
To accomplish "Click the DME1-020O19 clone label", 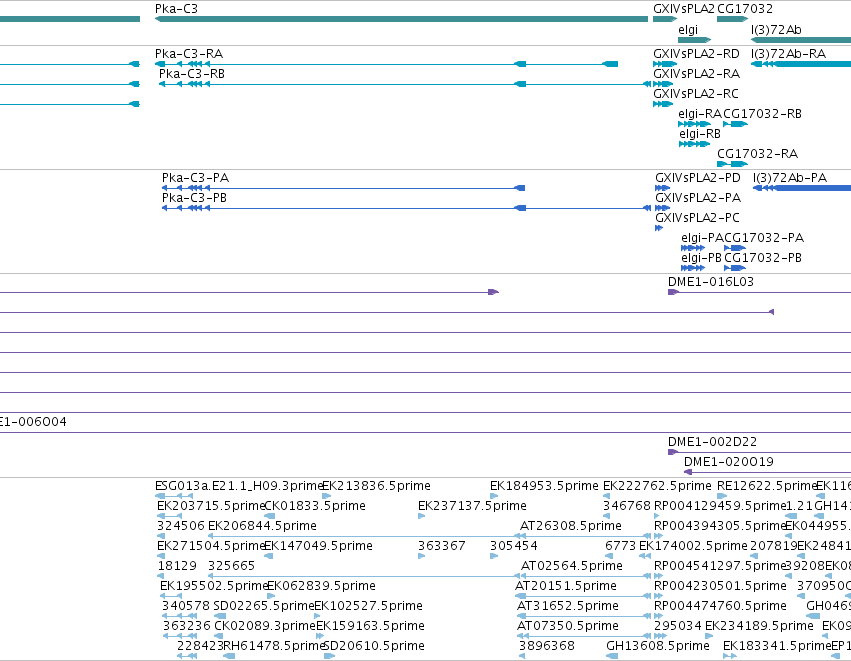I will pos(729,462).
